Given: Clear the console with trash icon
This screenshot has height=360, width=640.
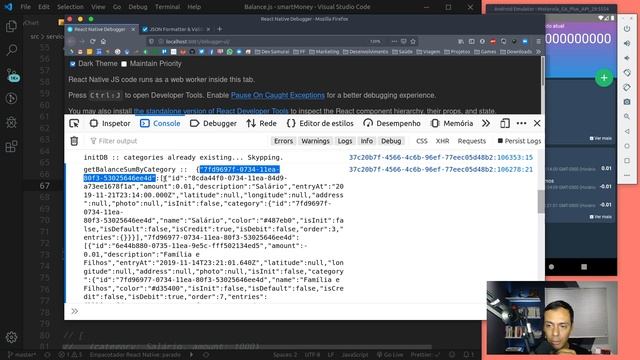Looking at the screenshot, I should 74,141.
